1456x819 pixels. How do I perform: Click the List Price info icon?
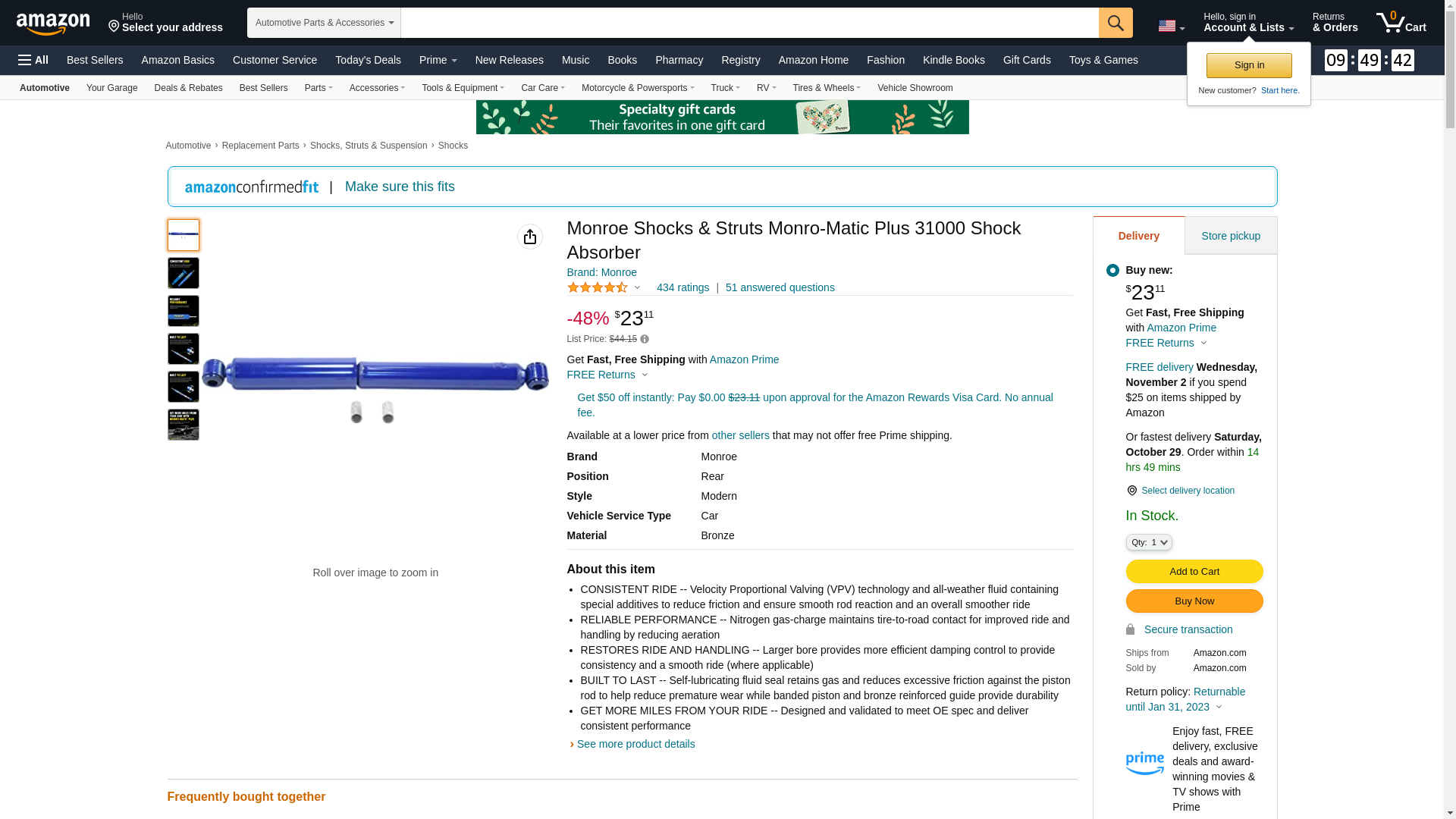tap(645, 339)
